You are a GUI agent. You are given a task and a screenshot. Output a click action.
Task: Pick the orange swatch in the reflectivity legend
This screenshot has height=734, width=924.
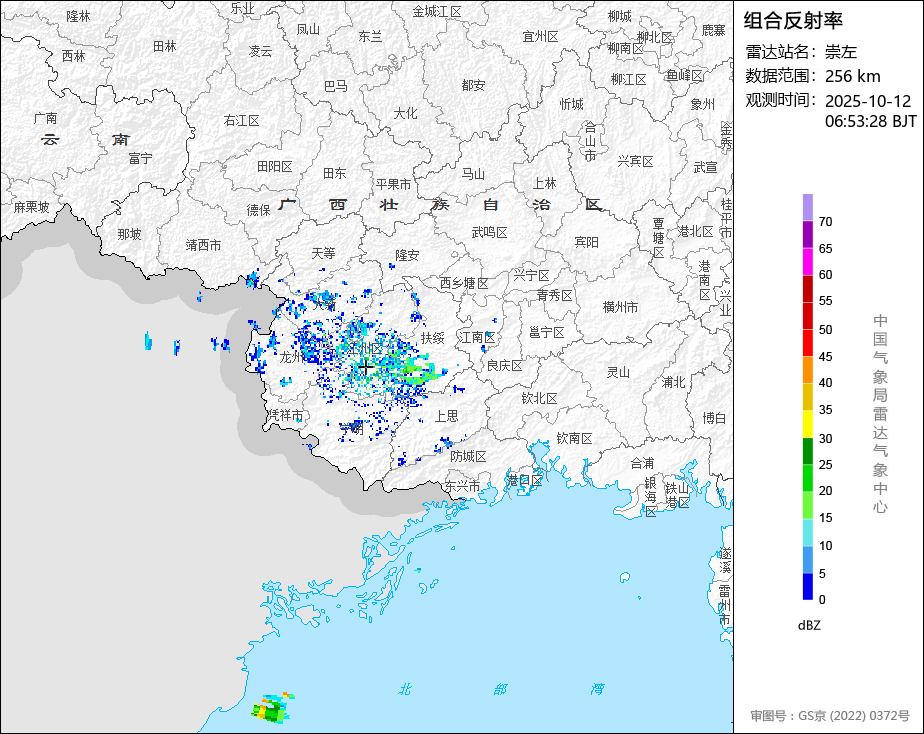point(807,369)
